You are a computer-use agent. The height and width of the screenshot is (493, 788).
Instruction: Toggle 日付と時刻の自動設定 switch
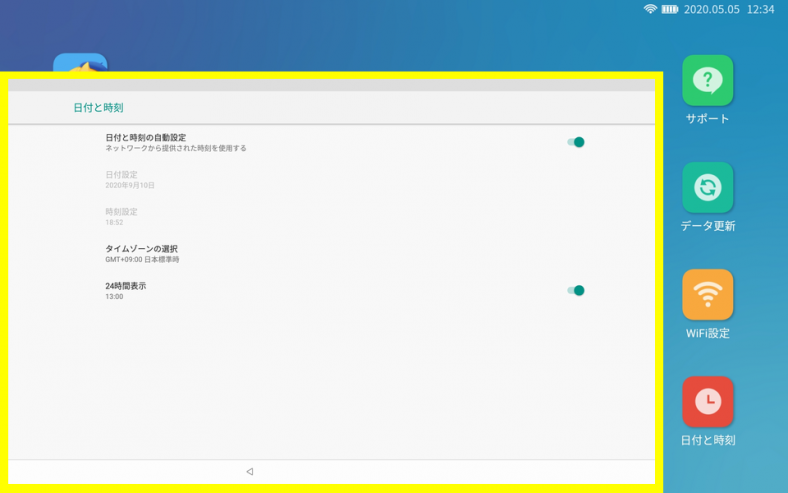576,142
